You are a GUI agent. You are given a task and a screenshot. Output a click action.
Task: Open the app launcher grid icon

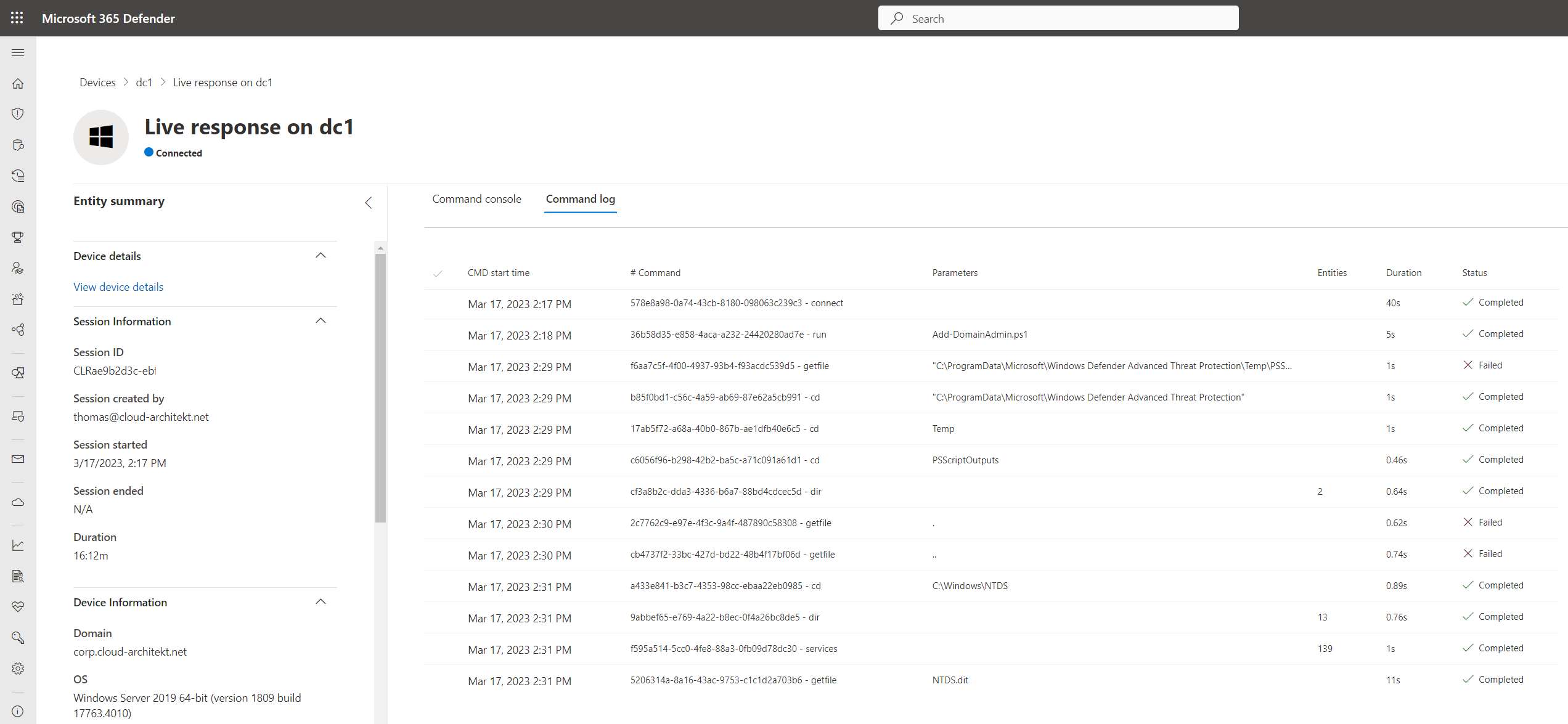[x=17, y=18]
